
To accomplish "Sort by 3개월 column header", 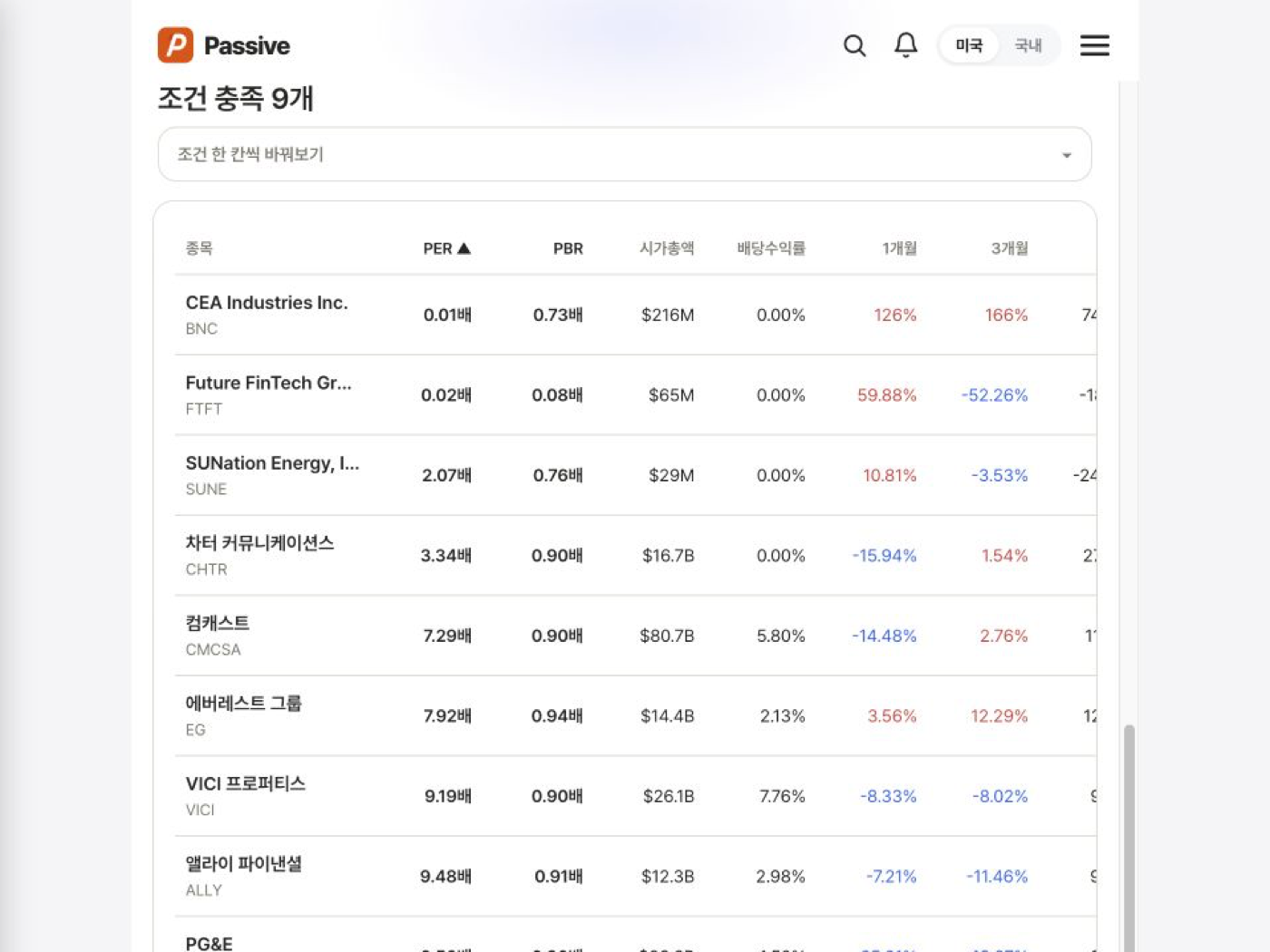I will click(x=1009, y=248).
